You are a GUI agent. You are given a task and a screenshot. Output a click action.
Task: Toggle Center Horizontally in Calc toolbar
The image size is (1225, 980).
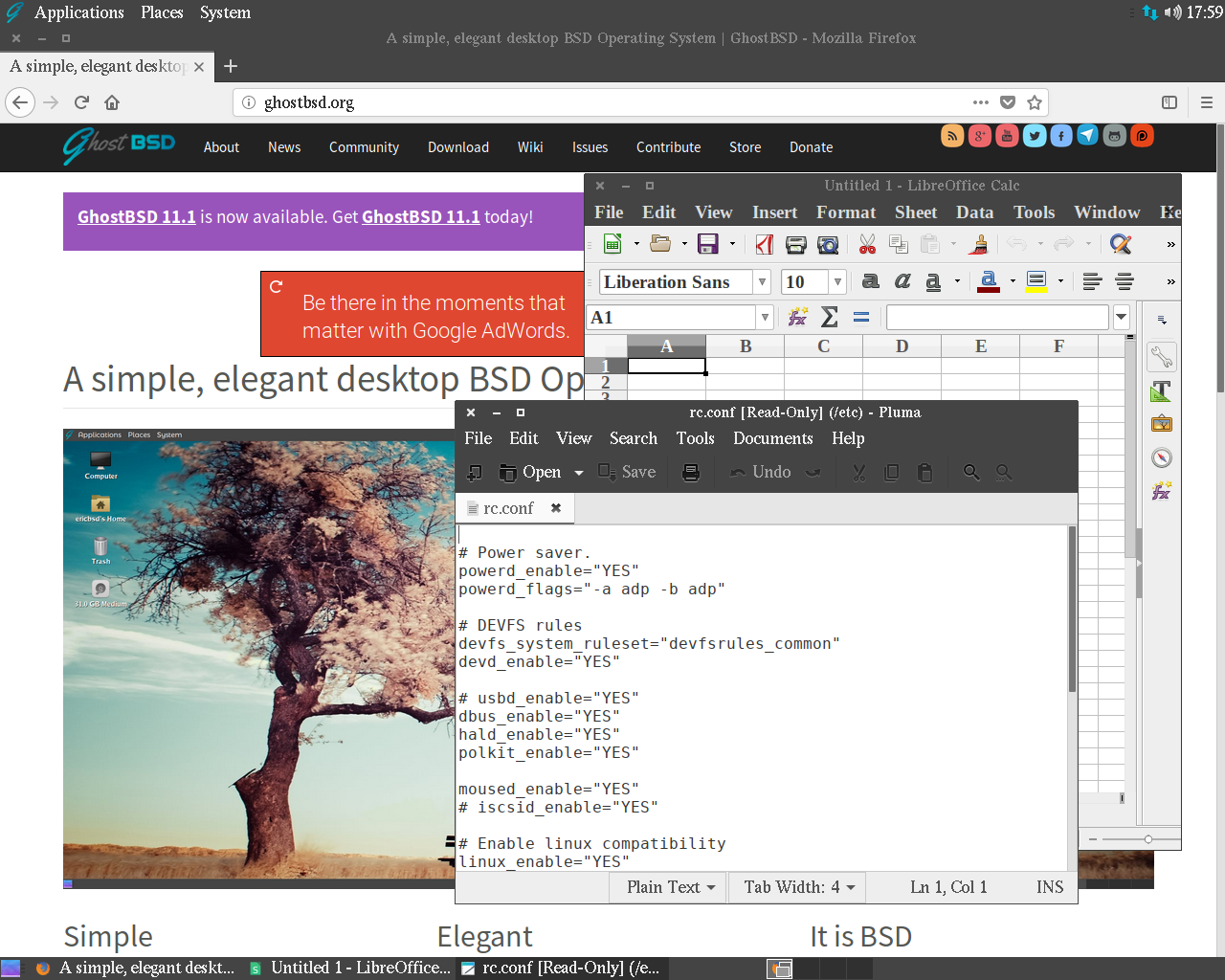1125,281
